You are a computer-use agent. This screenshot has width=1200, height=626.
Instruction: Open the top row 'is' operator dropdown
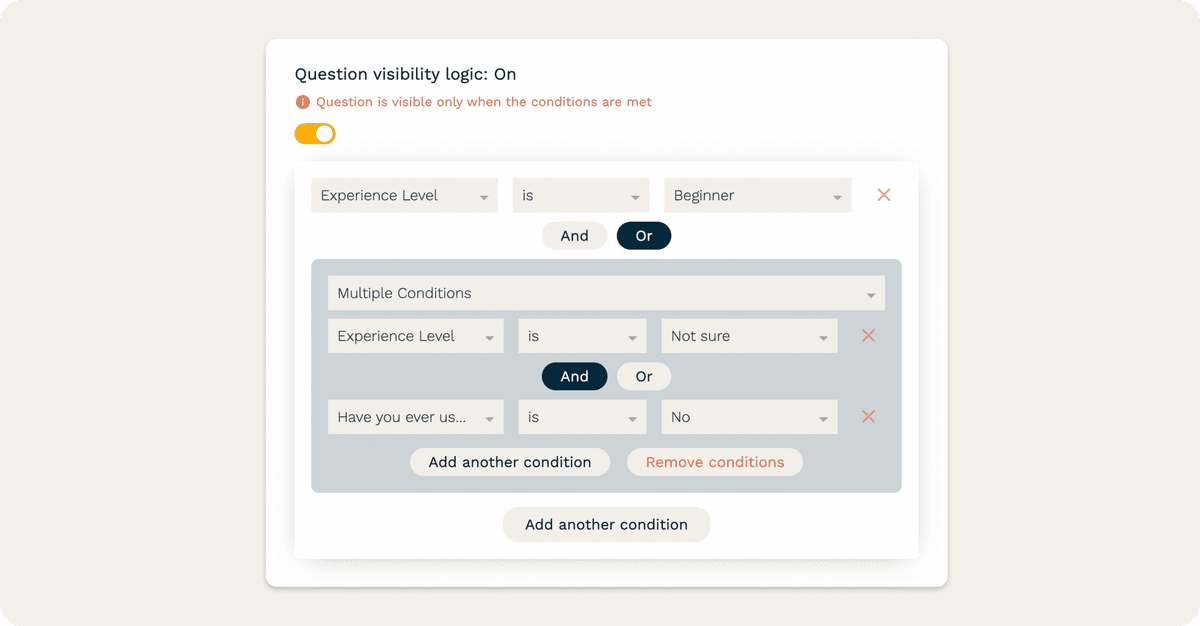(581, 195)
